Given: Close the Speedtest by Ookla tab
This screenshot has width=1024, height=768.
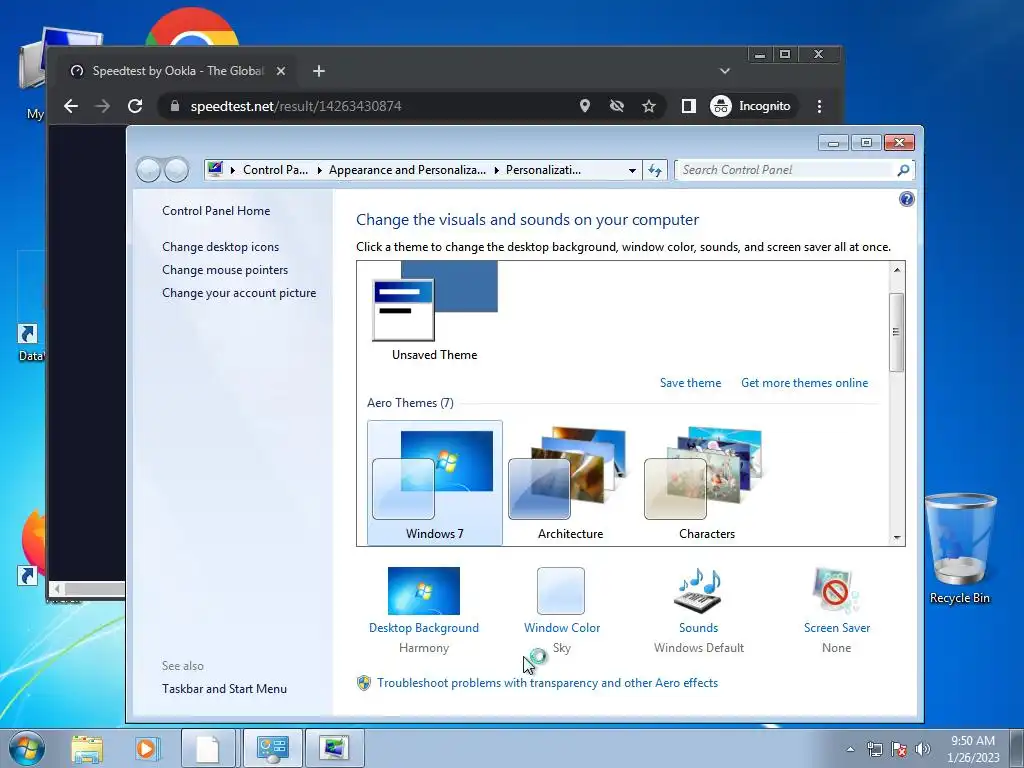Looking at the screenshot, I should point(281,71).
